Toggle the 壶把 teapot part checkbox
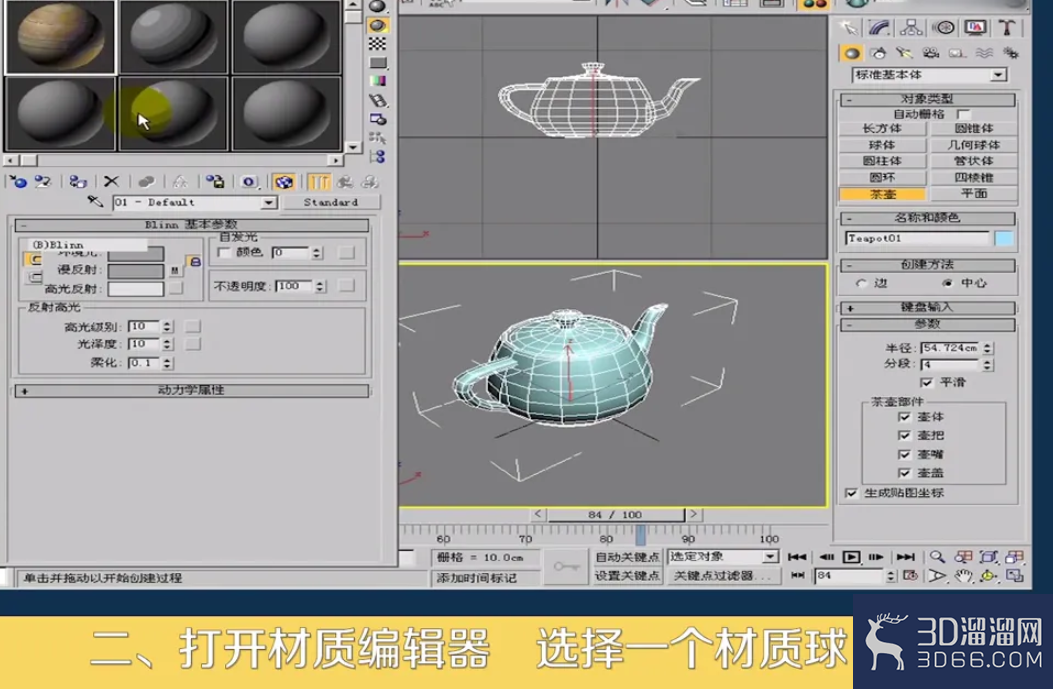1053x689 pixels. point(904,435)
